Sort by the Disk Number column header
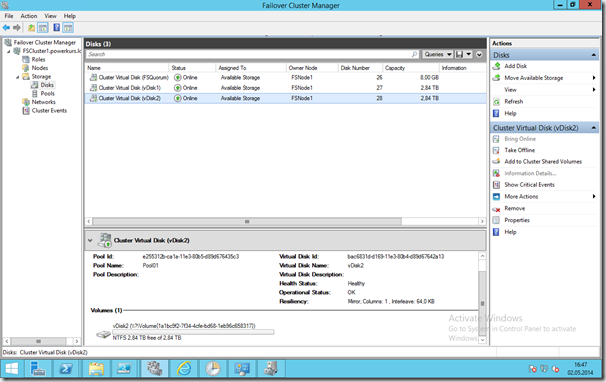The width and height of the screenshot is (606, 382). pyautogui.click(x=360, y=68)
